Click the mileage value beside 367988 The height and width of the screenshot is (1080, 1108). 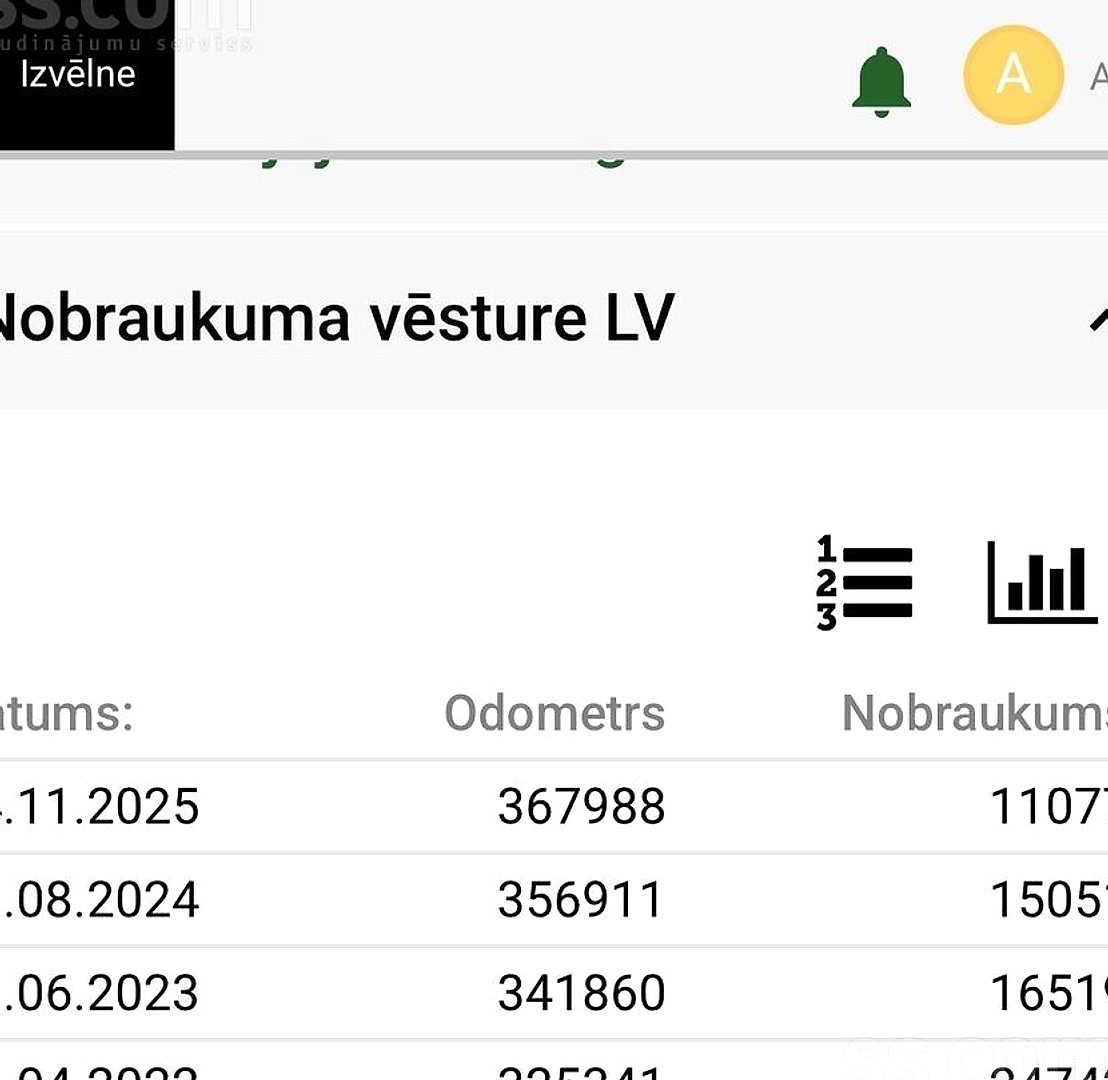click(x=1049, y=806)
